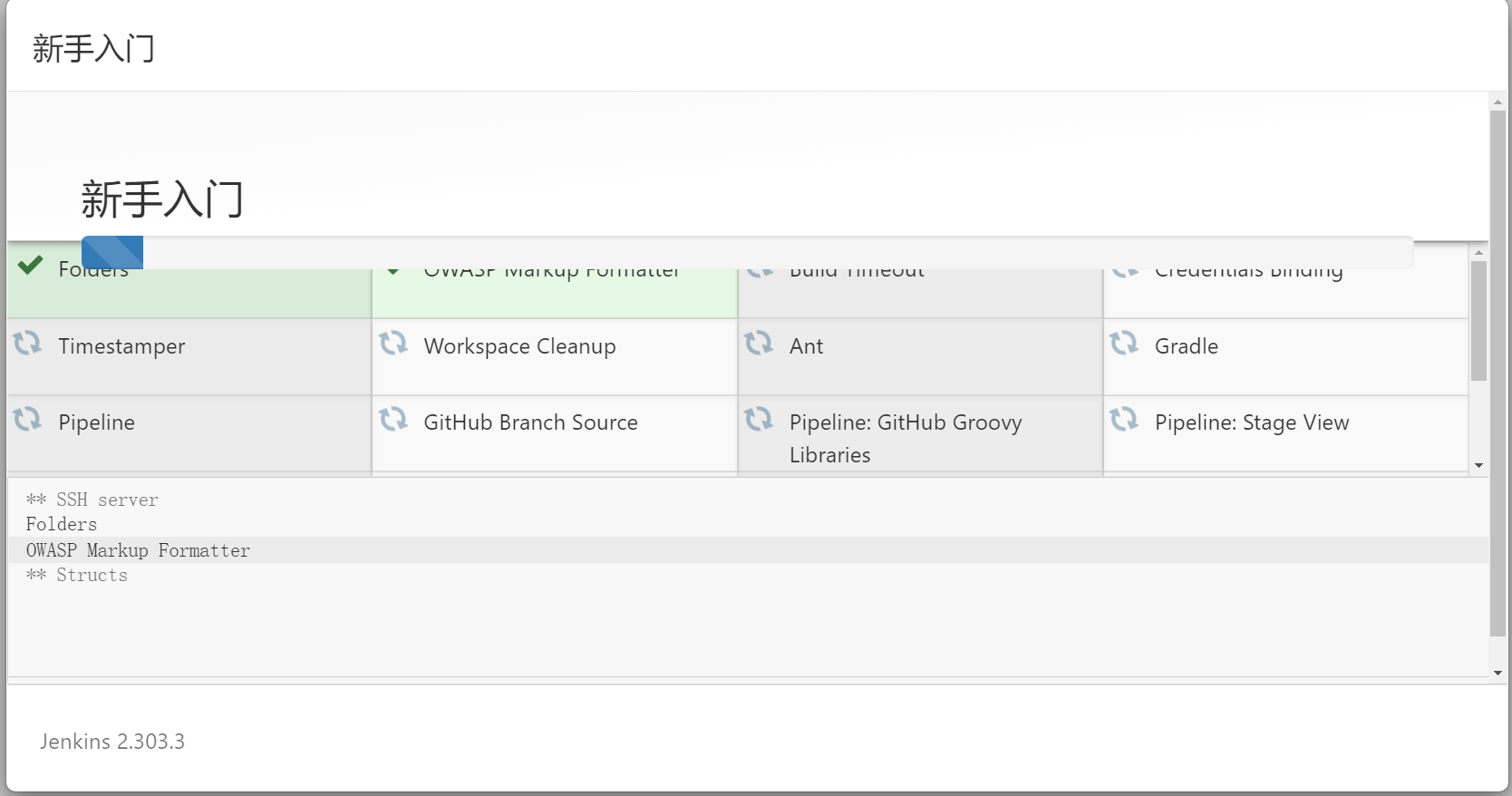
Task: Click the plugin grid scroll down arrow
Action: 1478,465
